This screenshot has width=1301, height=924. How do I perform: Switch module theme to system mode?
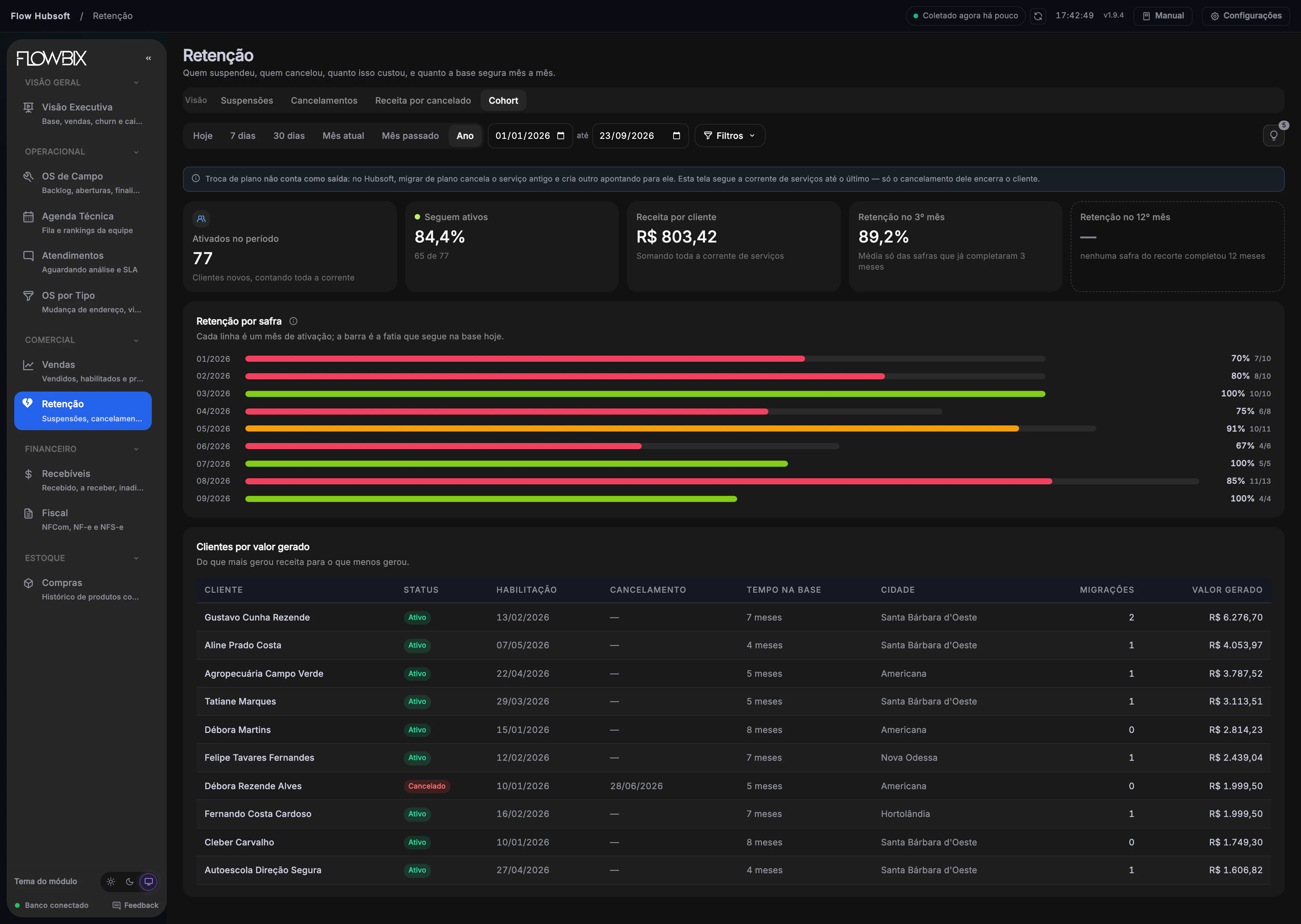click(148, 881)
